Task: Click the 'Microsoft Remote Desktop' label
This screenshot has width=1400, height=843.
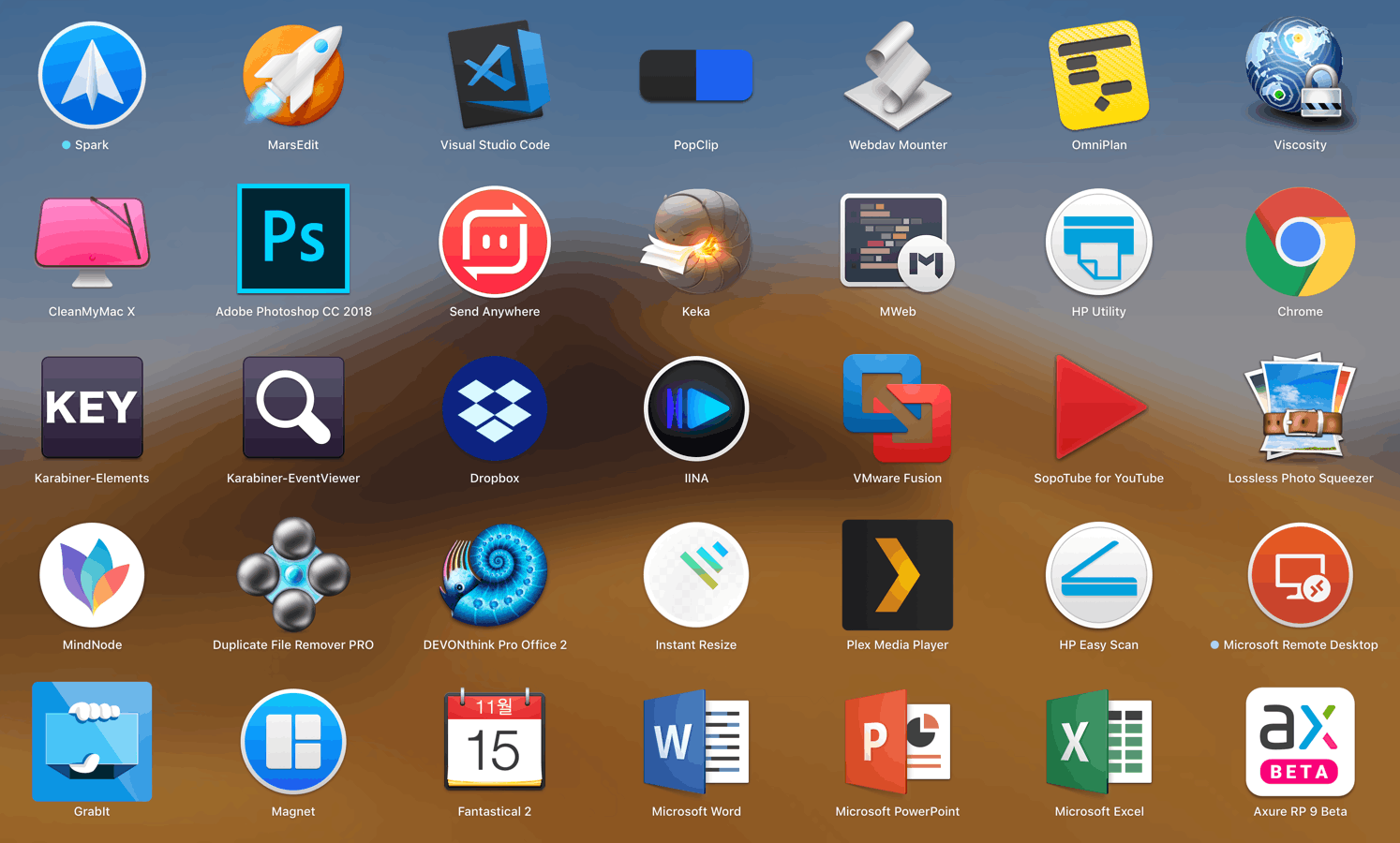Action: (x=1300, y=645)
